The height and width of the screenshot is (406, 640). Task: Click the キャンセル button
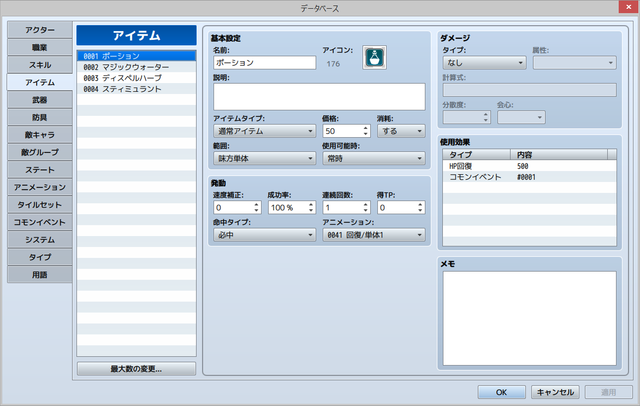(555, 392)
